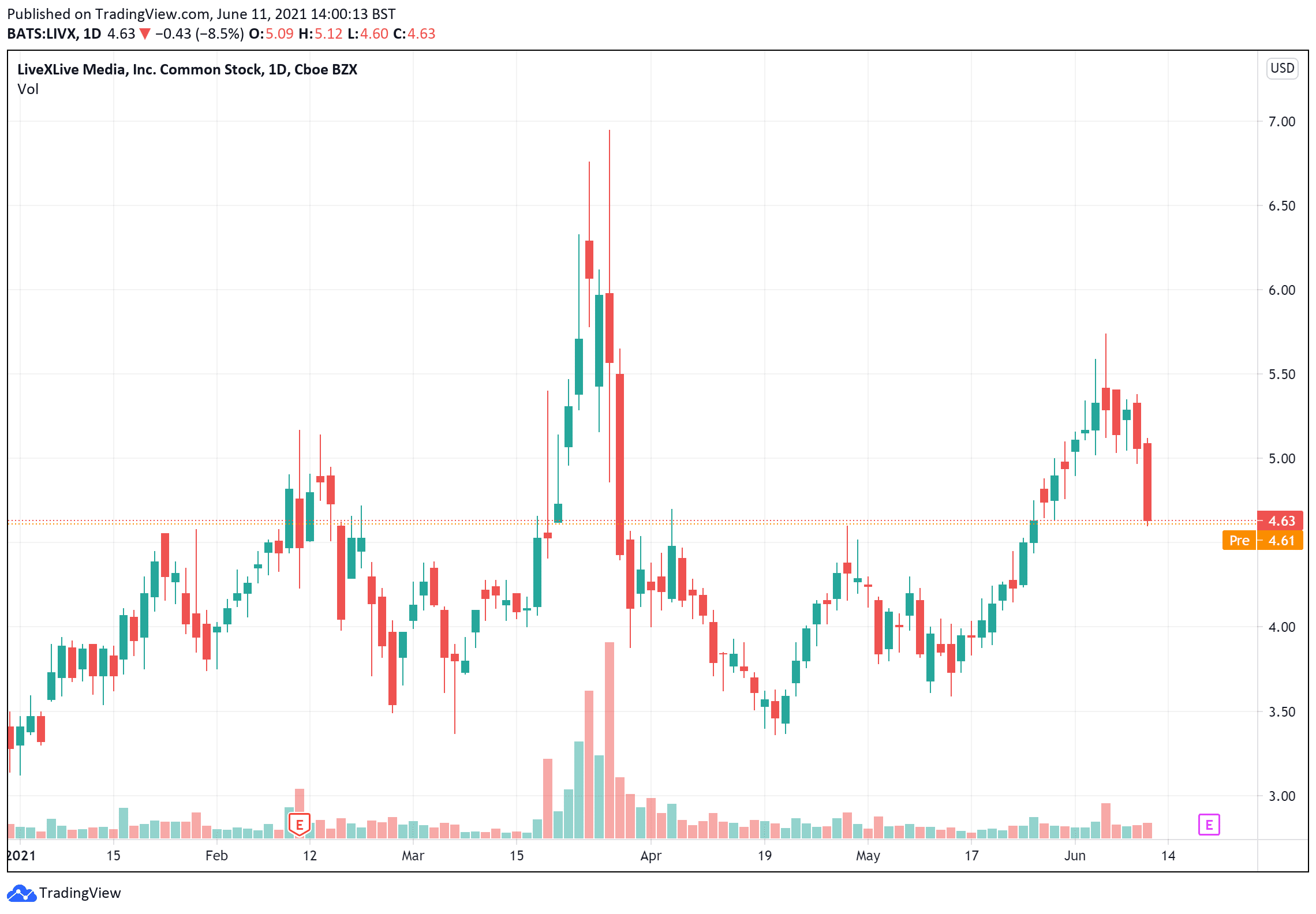Click the Jun date axis label
Screen dimensions: 1316x914
[x=1075, y=856]
